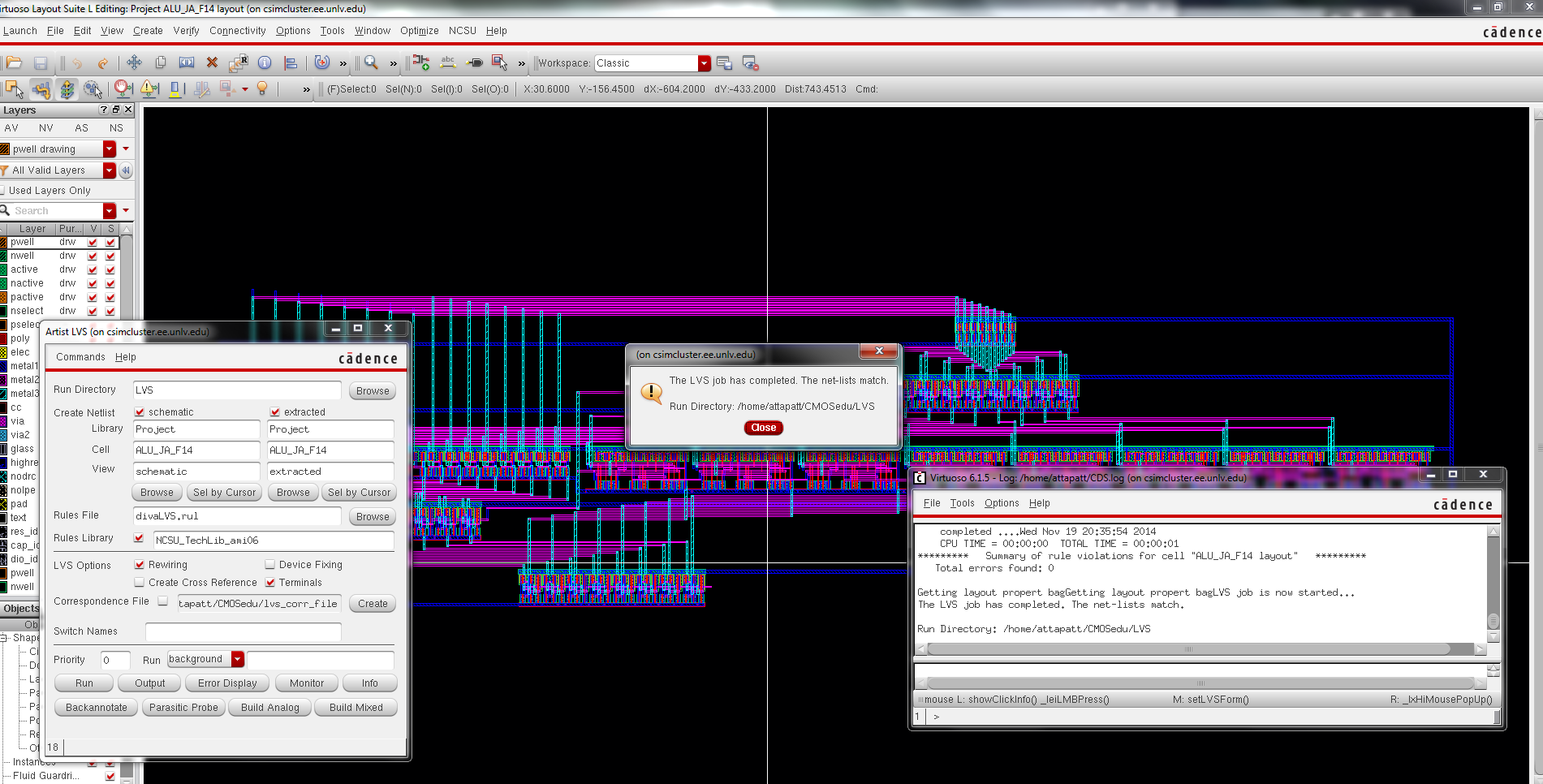Toggle visibility checkbox for nwell layer

pos(93,256)
